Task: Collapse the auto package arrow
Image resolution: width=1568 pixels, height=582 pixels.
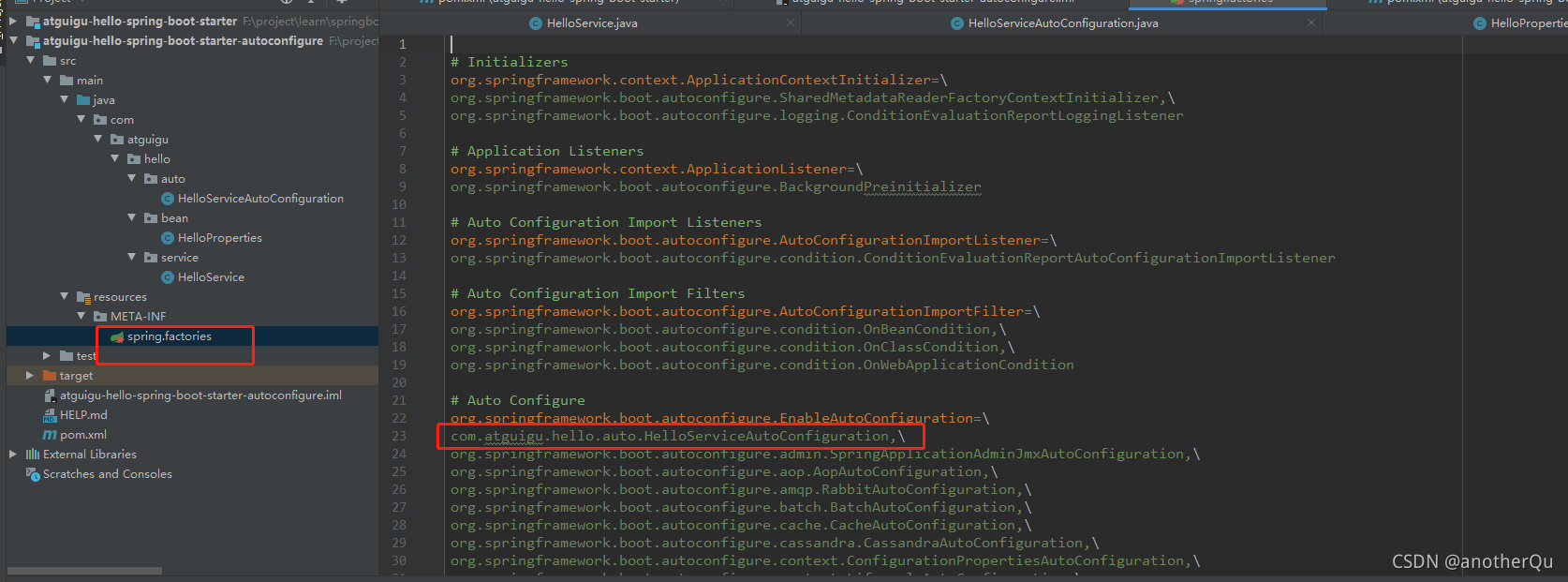Action: point(131,178)
